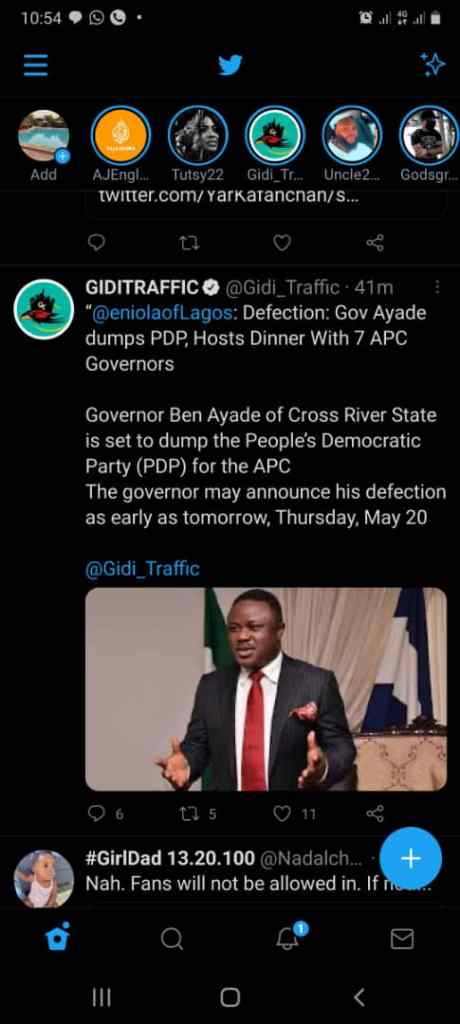Compose a new tweet with plus button
Image resolution: width=460 pixels, height=1024 pixels.
tap(410, 859)
